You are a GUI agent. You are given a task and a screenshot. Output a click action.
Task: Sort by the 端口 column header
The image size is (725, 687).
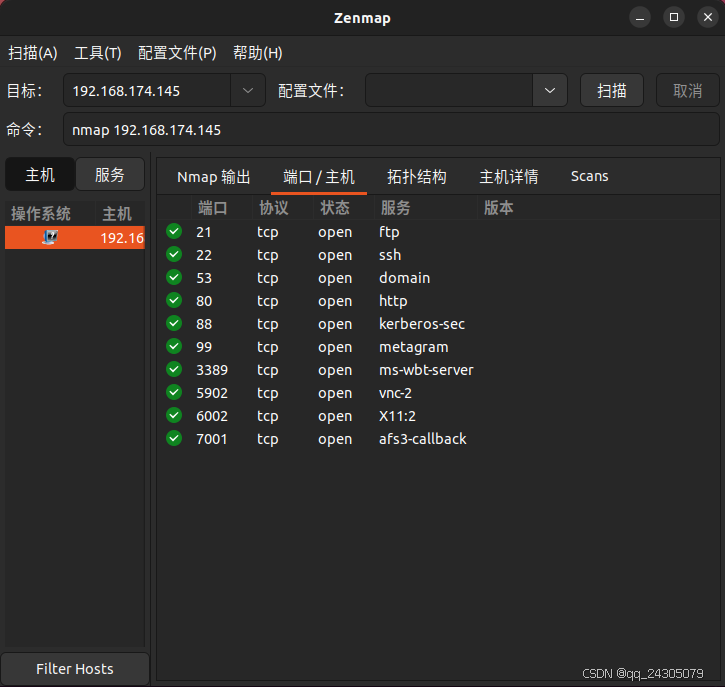pyautogui.click(x=222, y=208)
